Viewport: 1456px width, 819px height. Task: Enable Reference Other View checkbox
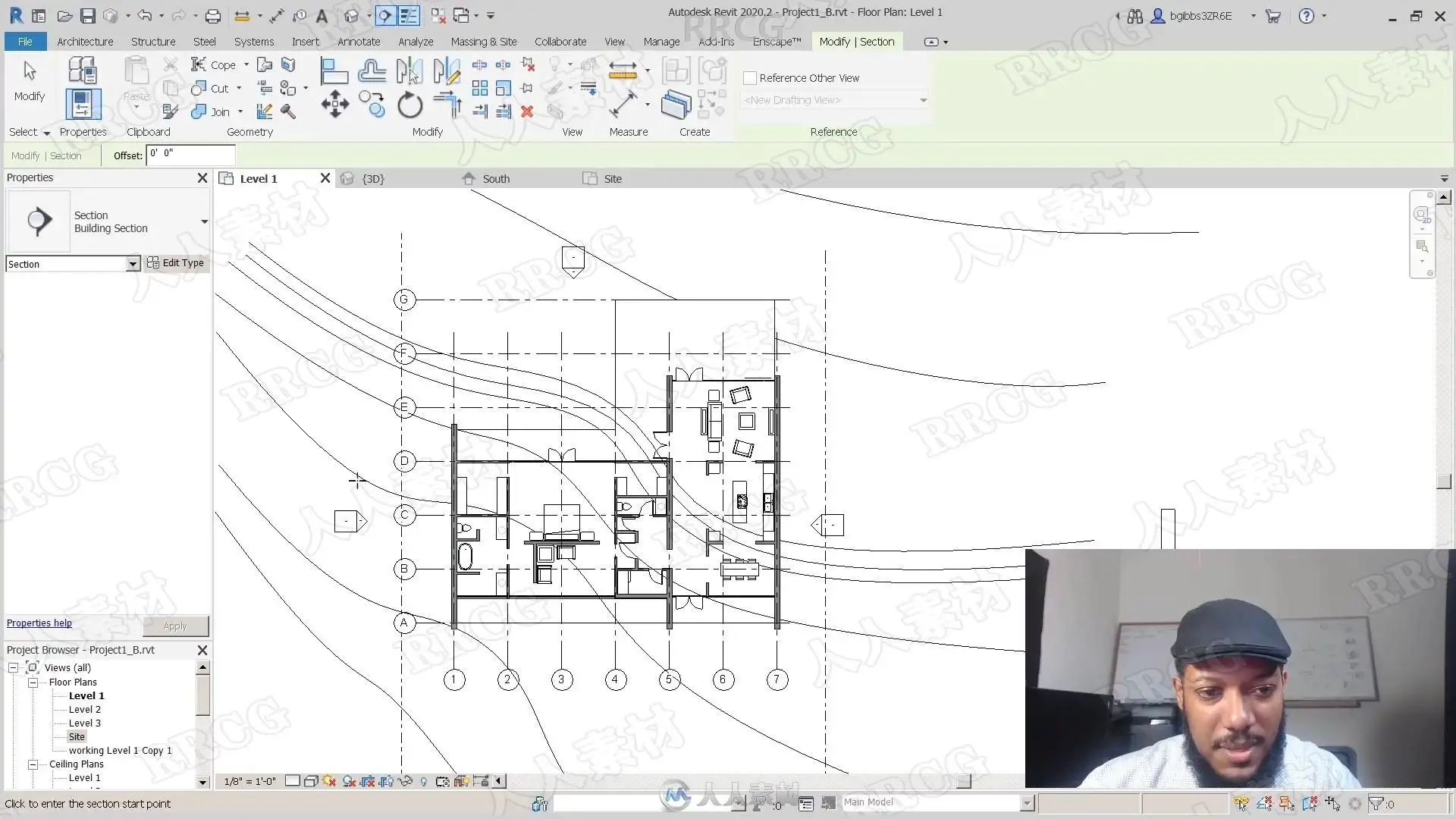click(x=750, y=78)
